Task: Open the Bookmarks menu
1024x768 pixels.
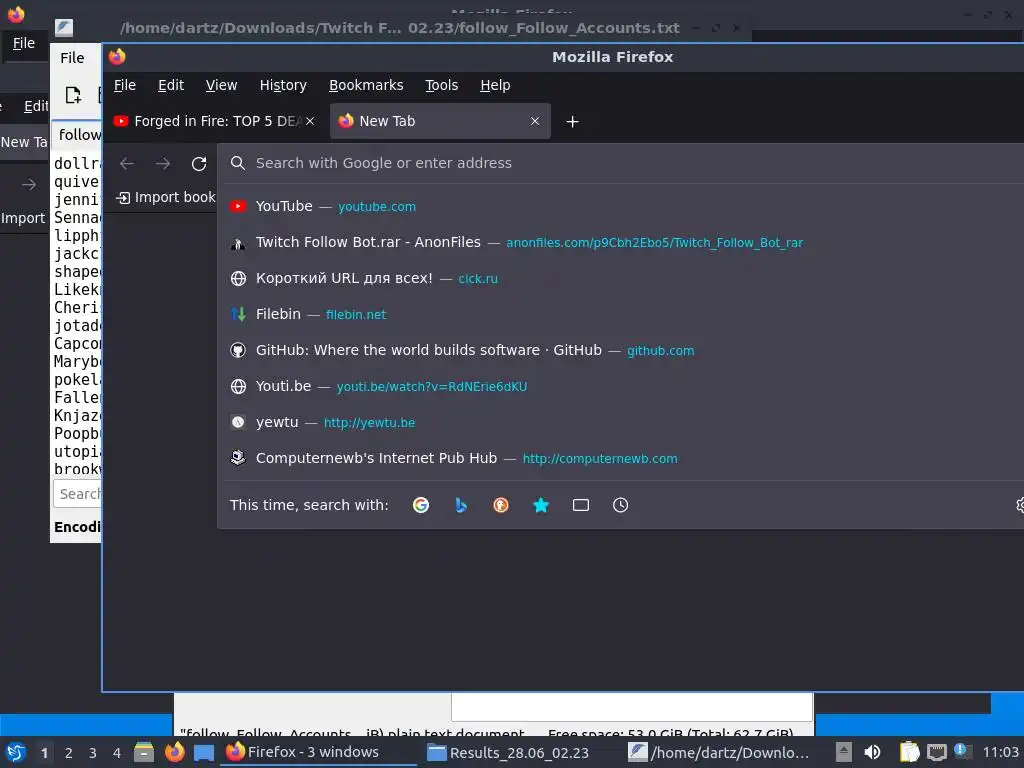Action: (366, 85)
